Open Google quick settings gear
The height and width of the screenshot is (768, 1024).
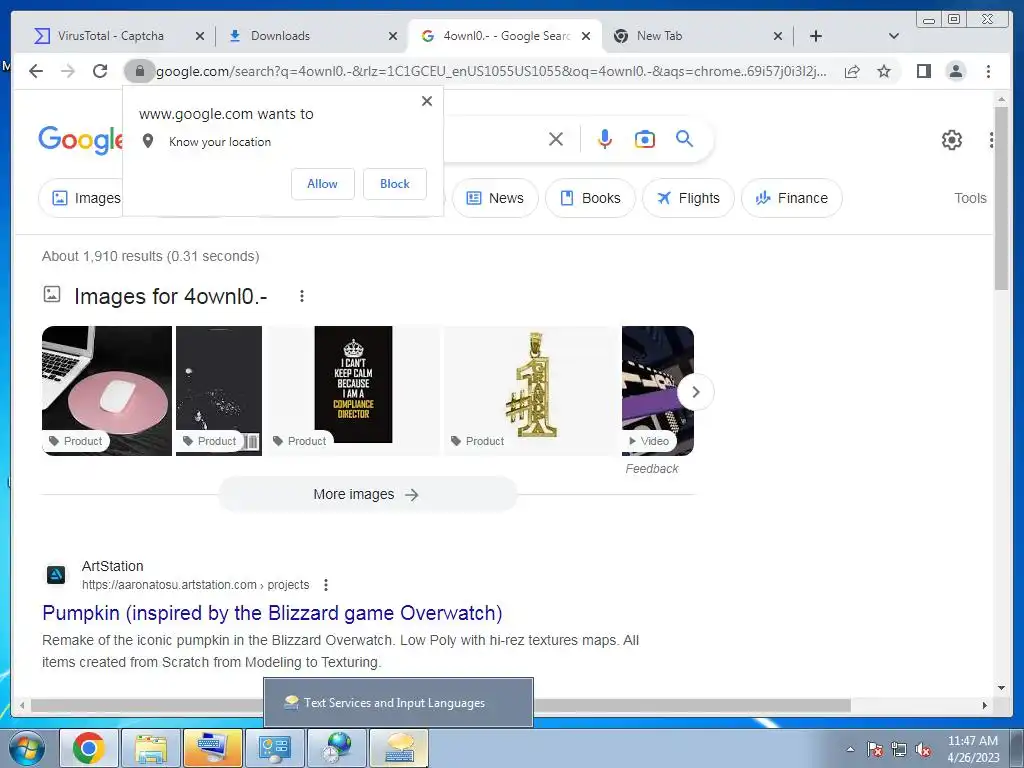coord(952,140)
